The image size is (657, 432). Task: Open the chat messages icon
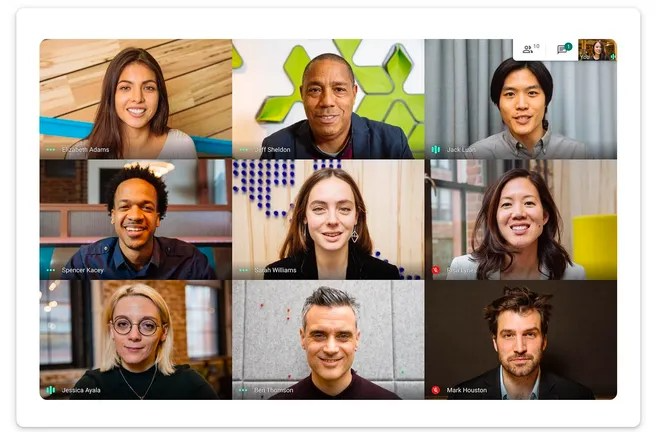[x=561, y=50]
